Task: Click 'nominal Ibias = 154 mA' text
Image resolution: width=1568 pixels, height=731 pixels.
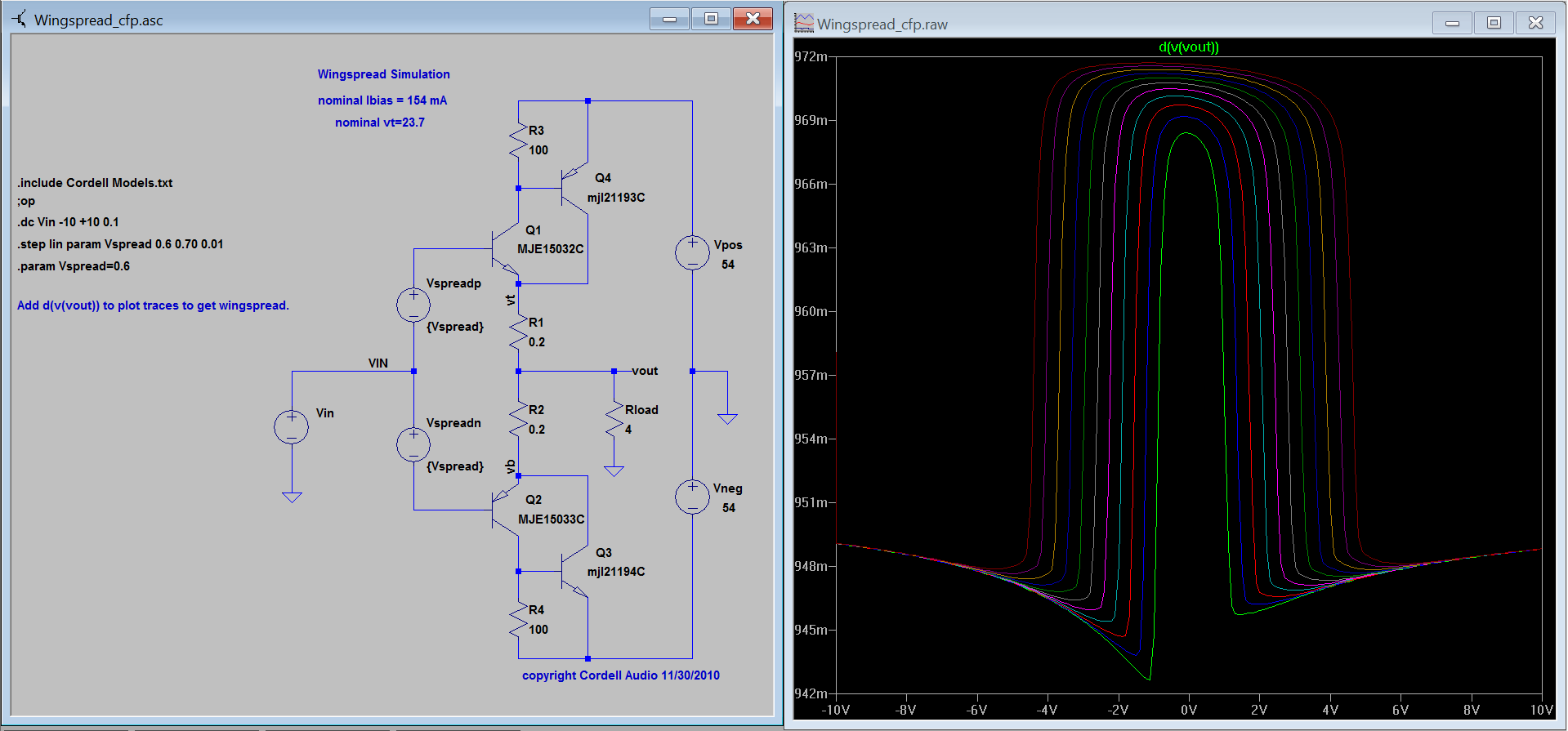Action: (x=382, y=100)
